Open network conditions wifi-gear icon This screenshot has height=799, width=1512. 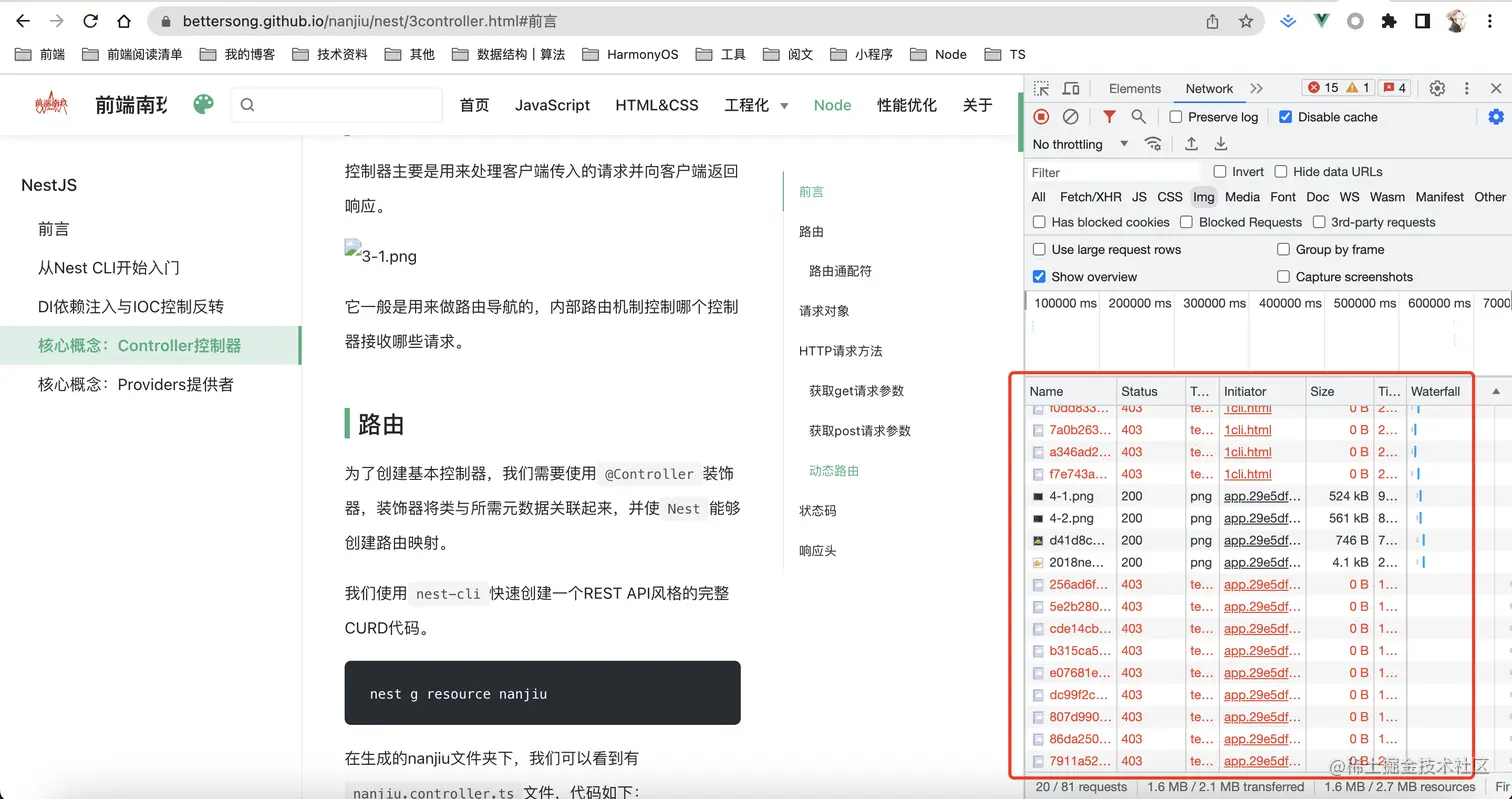(x=1154, y=144)
